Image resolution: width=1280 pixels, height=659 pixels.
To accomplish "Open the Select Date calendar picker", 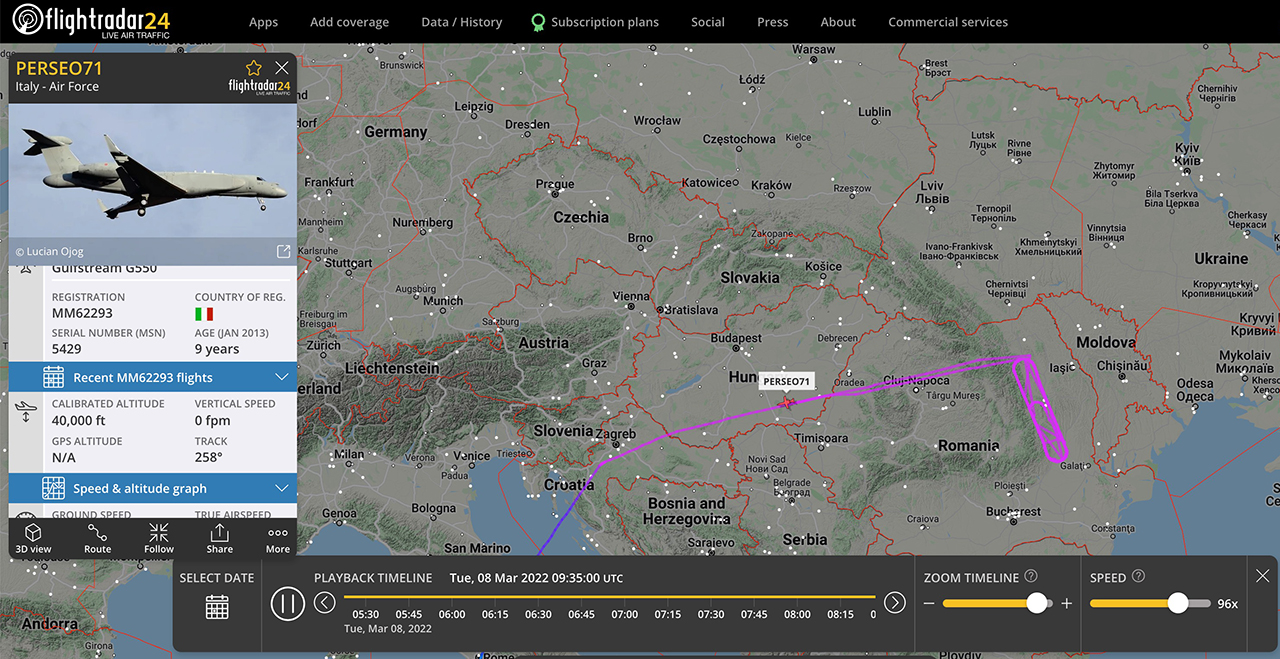I will coord(216,605).
